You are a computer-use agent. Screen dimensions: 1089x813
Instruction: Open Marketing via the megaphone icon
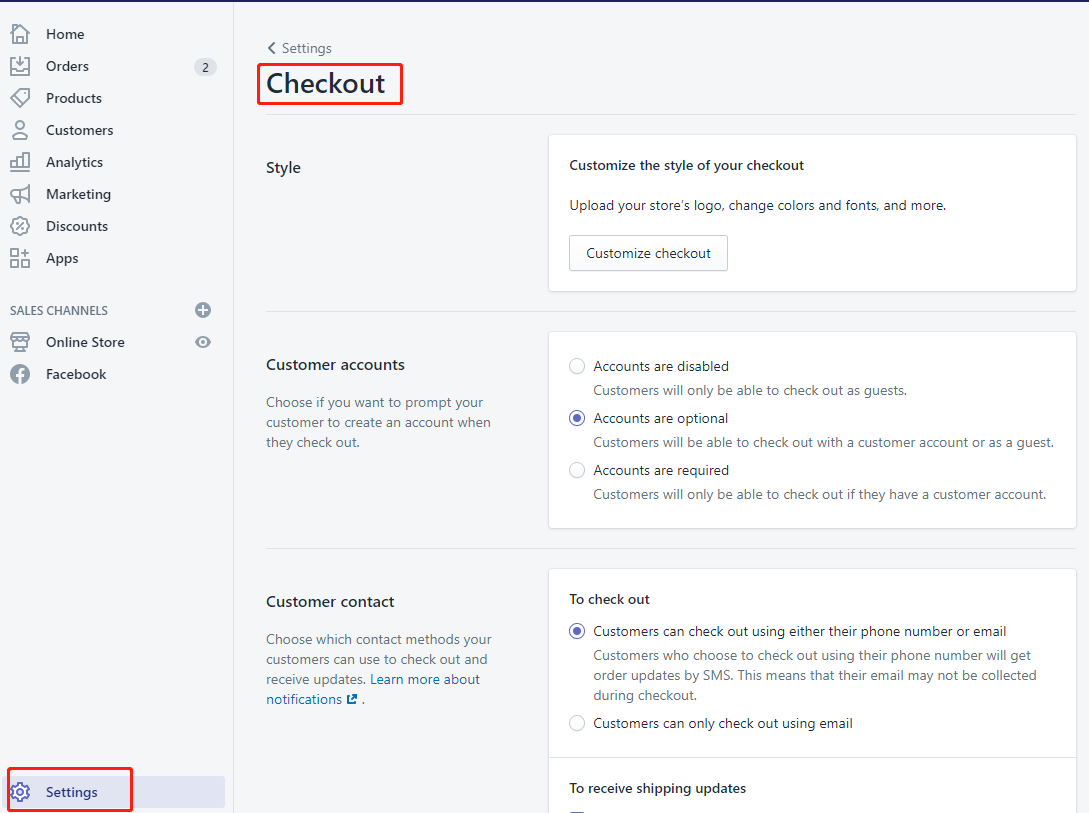pyautogui.click(x=20, y=194)
